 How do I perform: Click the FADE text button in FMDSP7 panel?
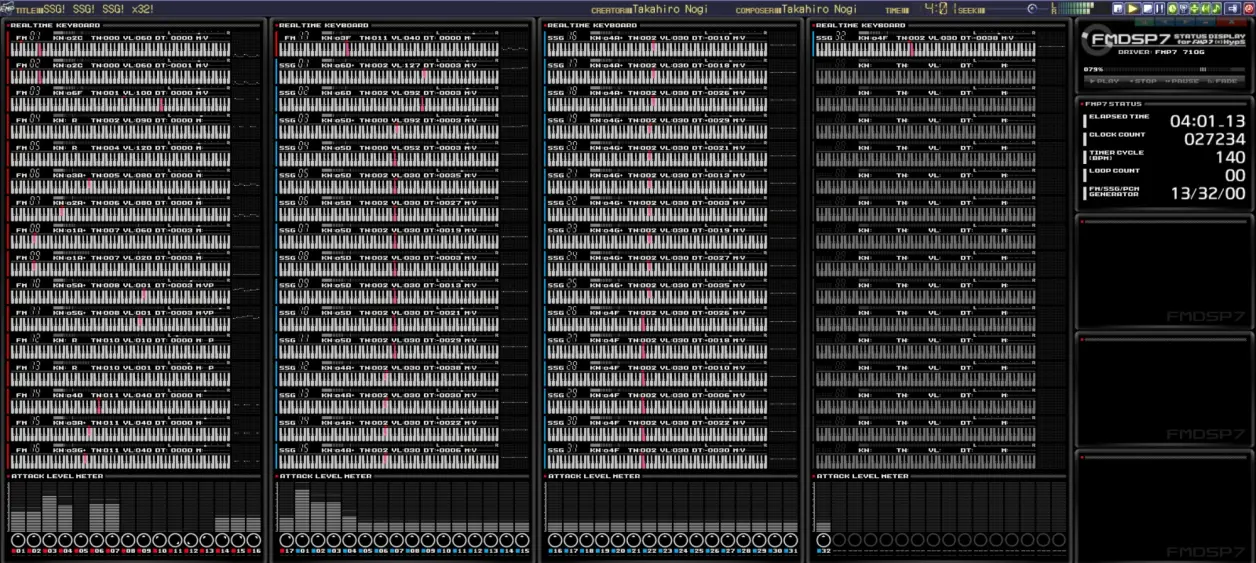(1223, 81)
